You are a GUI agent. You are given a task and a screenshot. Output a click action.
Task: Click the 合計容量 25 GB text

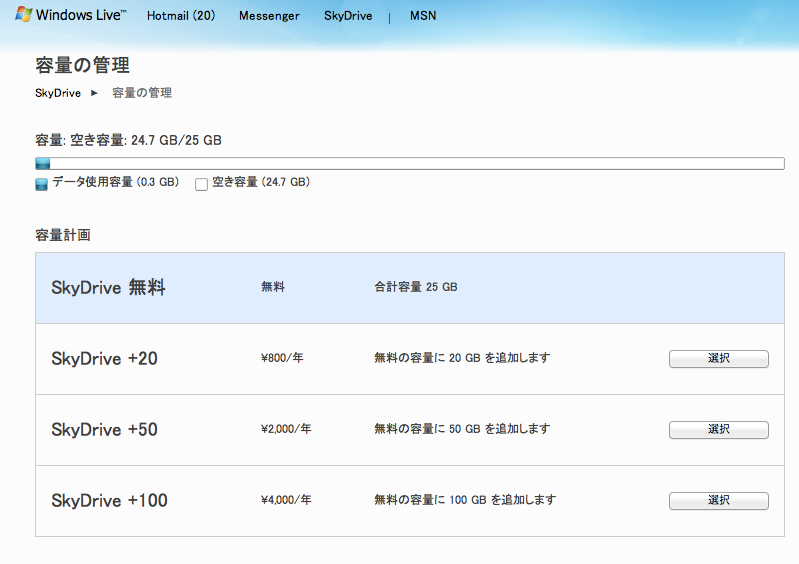(x=416, y=287)
